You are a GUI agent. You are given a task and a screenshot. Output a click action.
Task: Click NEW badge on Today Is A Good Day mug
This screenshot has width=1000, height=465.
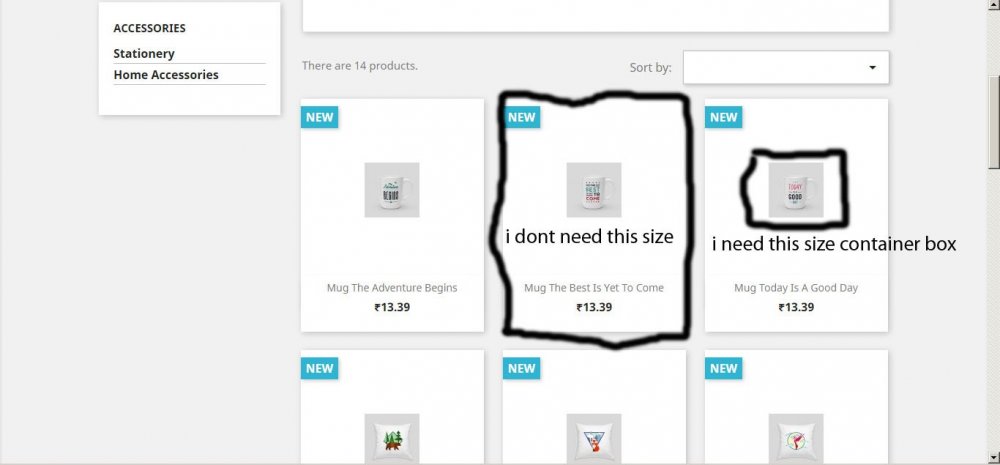723,117
